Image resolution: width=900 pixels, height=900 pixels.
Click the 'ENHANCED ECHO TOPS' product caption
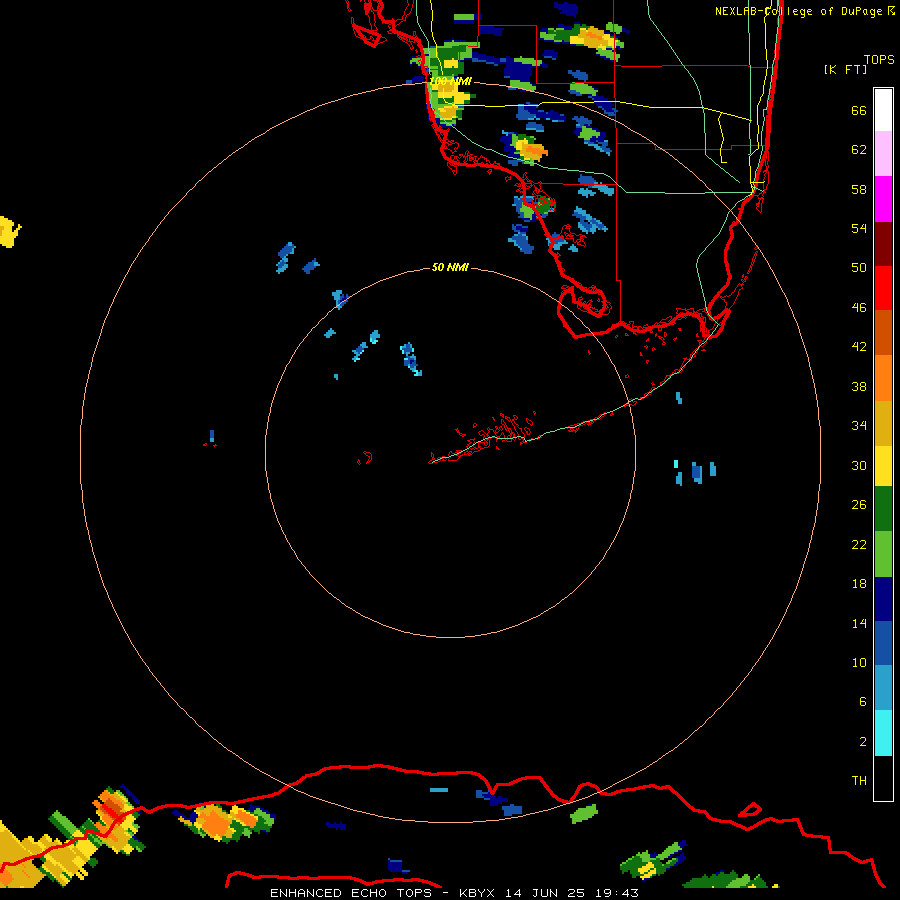pos(351,893)
